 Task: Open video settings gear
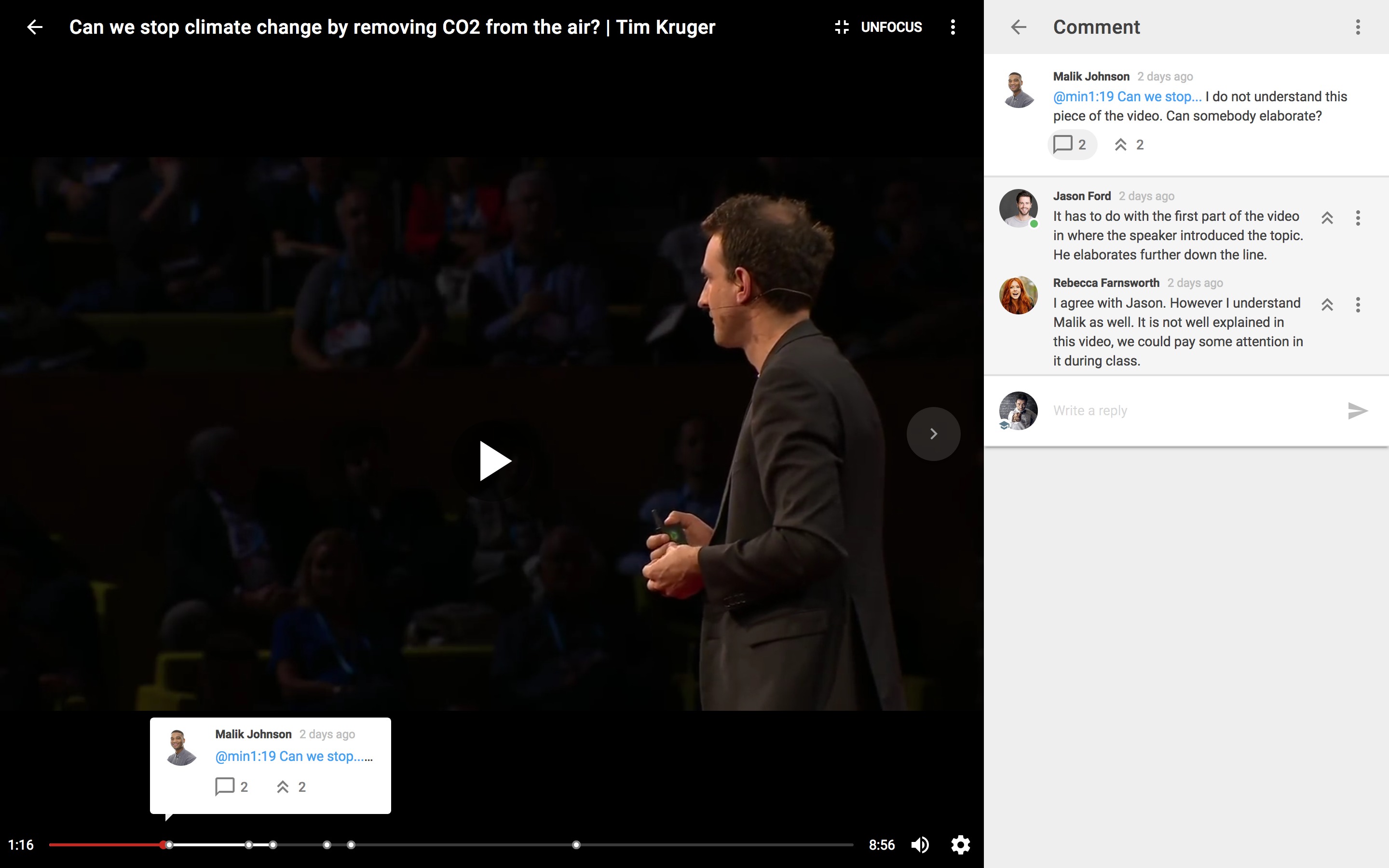[960, 845]
